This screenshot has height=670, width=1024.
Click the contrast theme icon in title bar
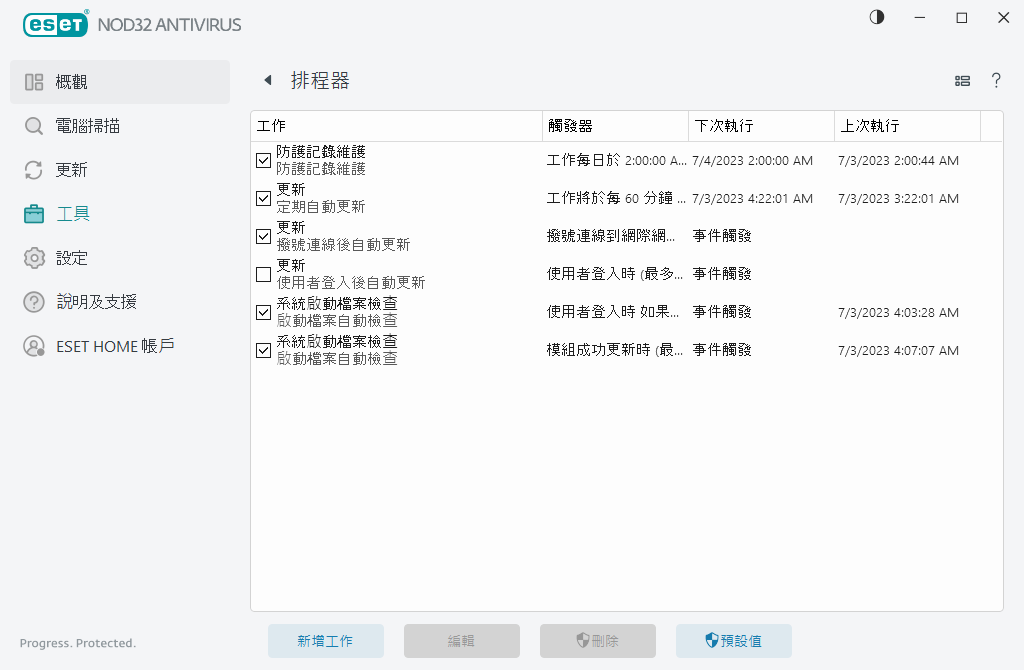tap(876, 17)
